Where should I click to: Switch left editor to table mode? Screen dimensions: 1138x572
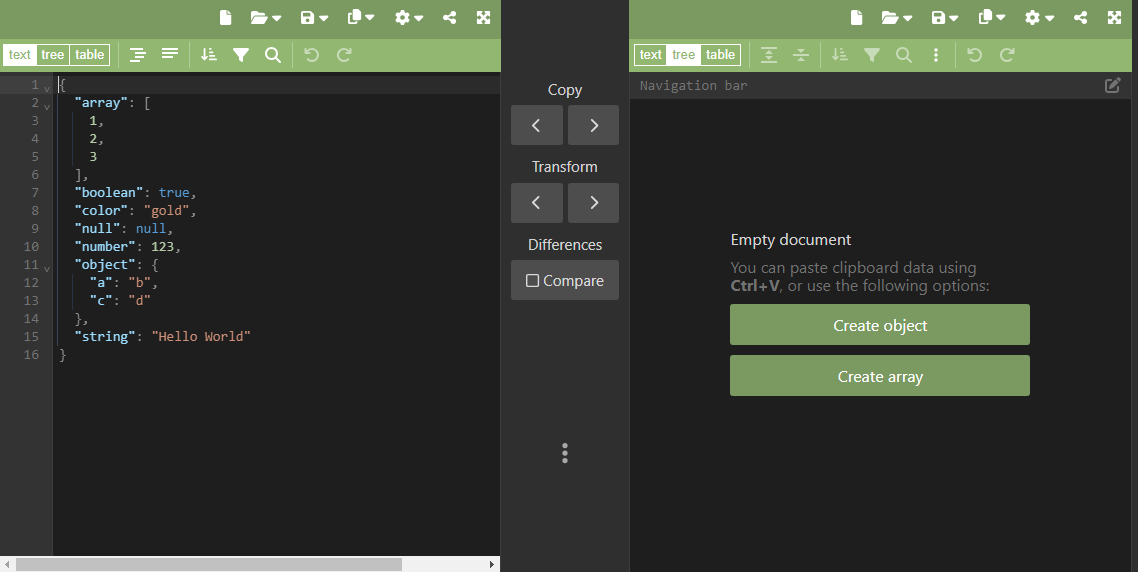click(x=89, y=54)
